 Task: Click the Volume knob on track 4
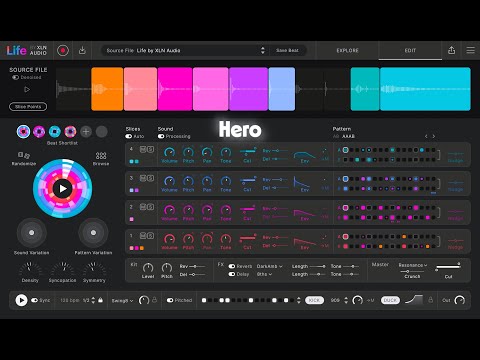click(x=170, y=152)
